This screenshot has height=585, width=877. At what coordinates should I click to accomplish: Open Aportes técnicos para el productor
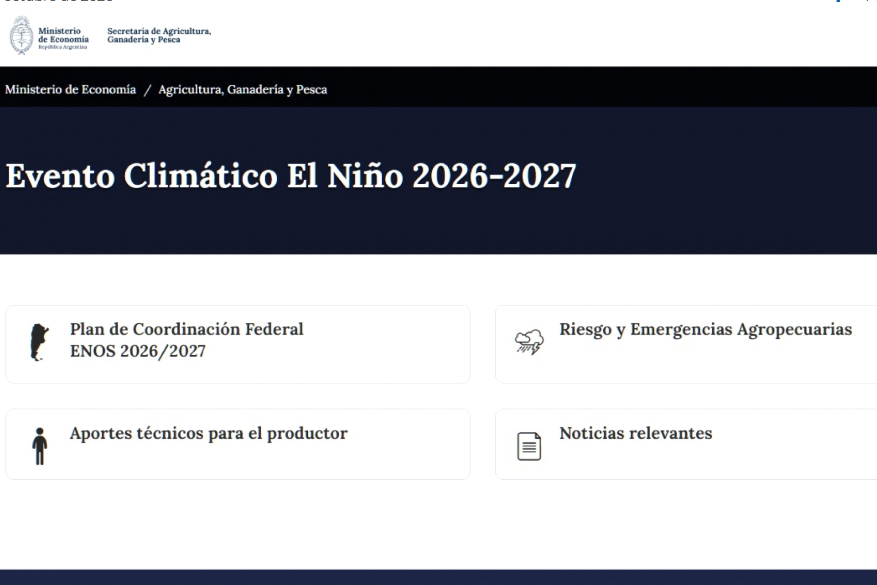coord(238,444)
